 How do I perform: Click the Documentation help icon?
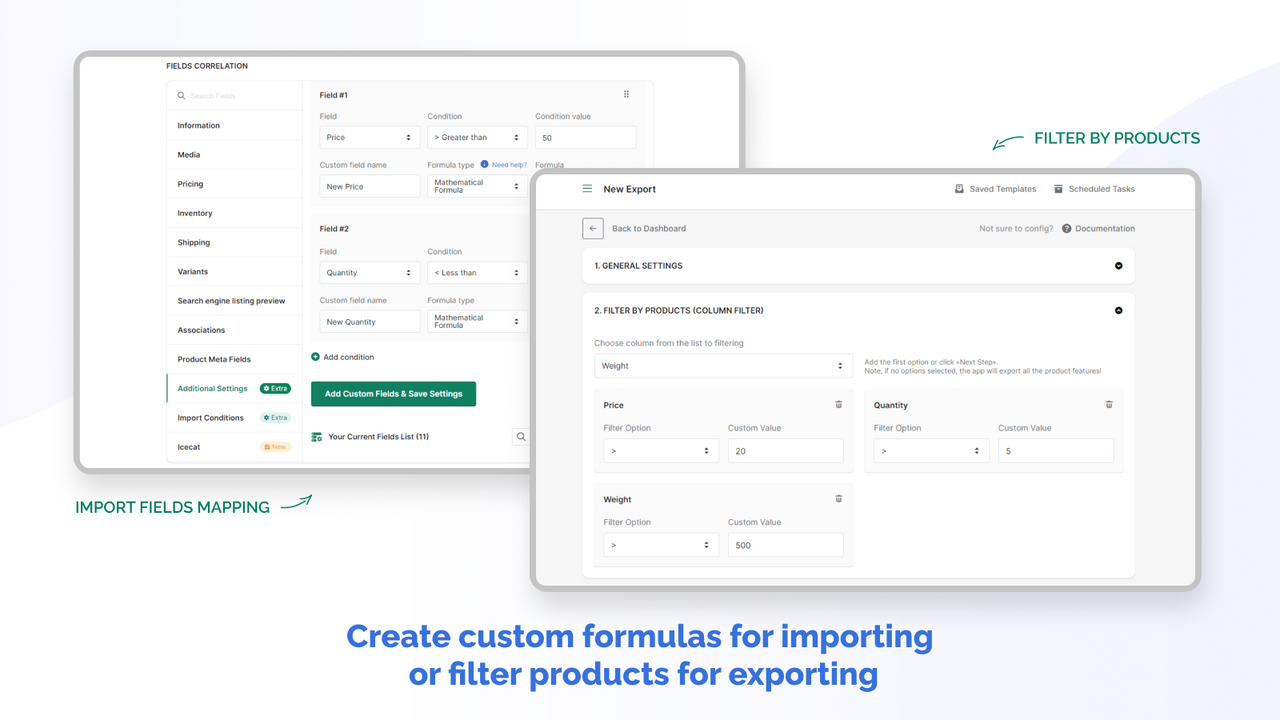coord(1066,228)
